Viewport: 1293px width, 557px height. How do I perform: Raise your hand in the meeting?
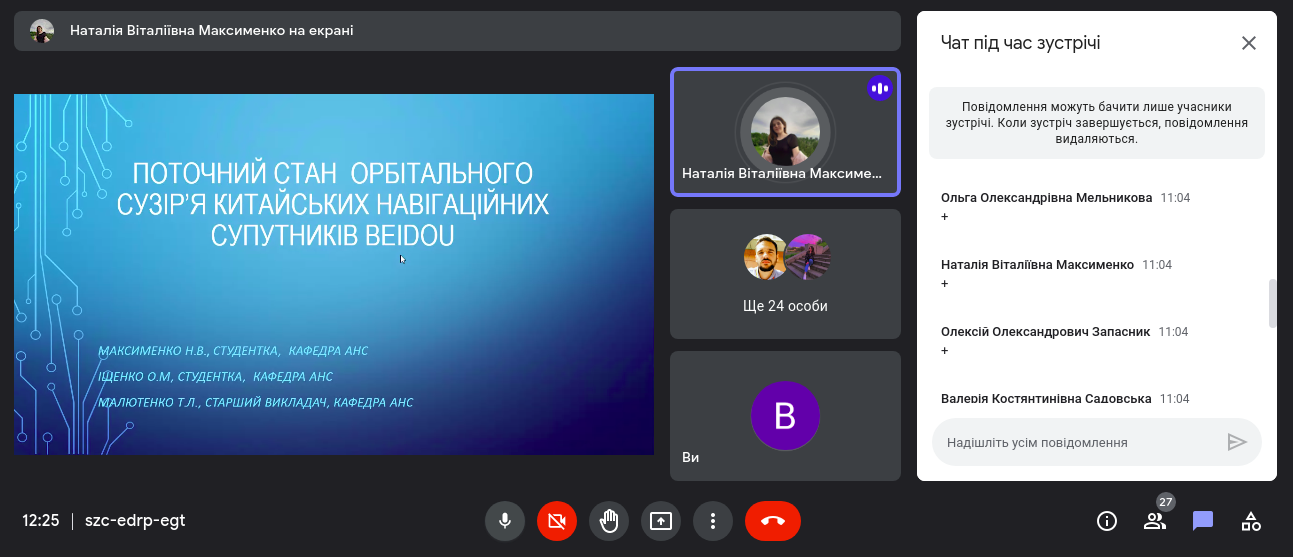[x=609, y=521]
